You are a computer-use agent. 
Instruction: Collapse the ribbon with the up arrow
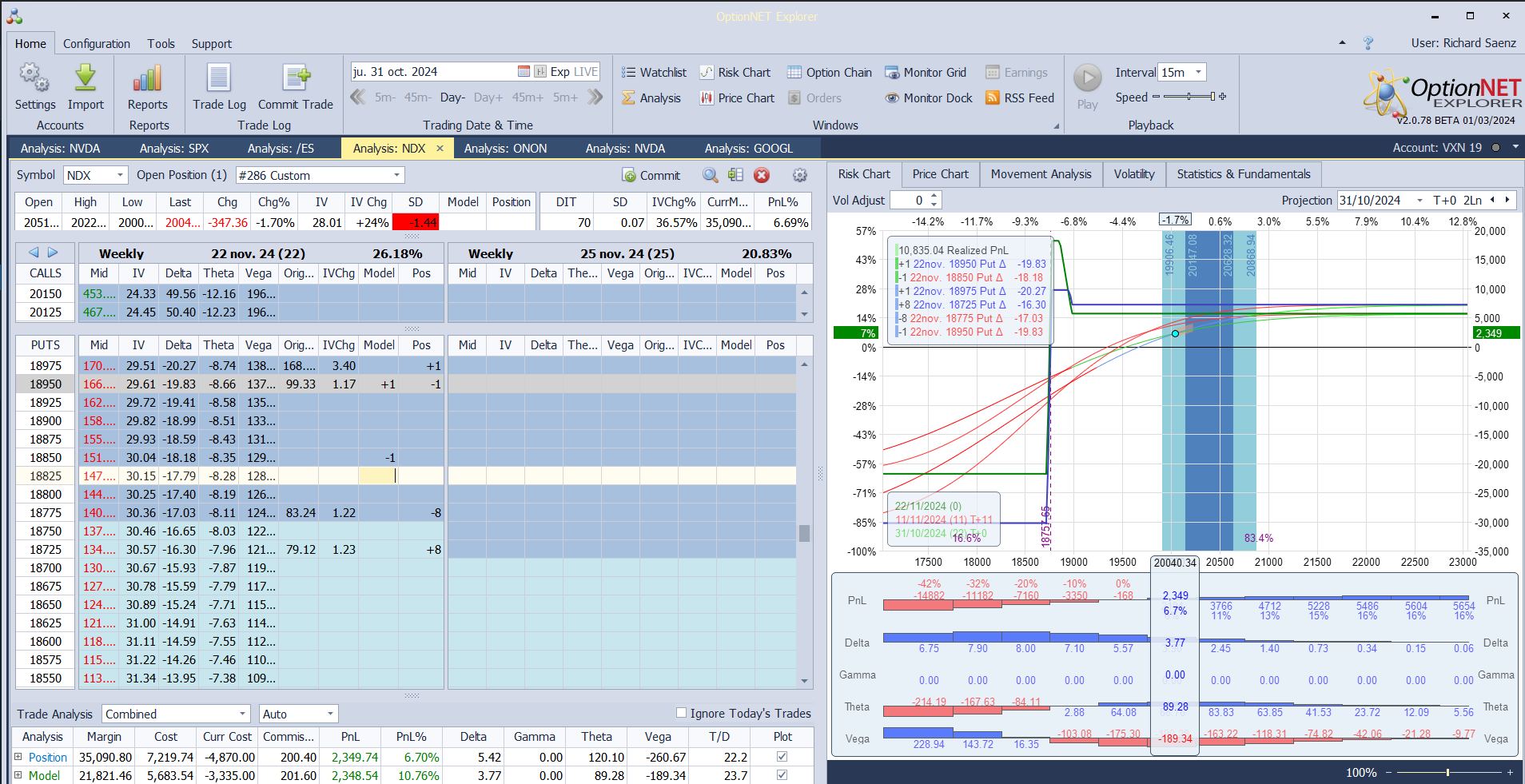[1342, 43]
